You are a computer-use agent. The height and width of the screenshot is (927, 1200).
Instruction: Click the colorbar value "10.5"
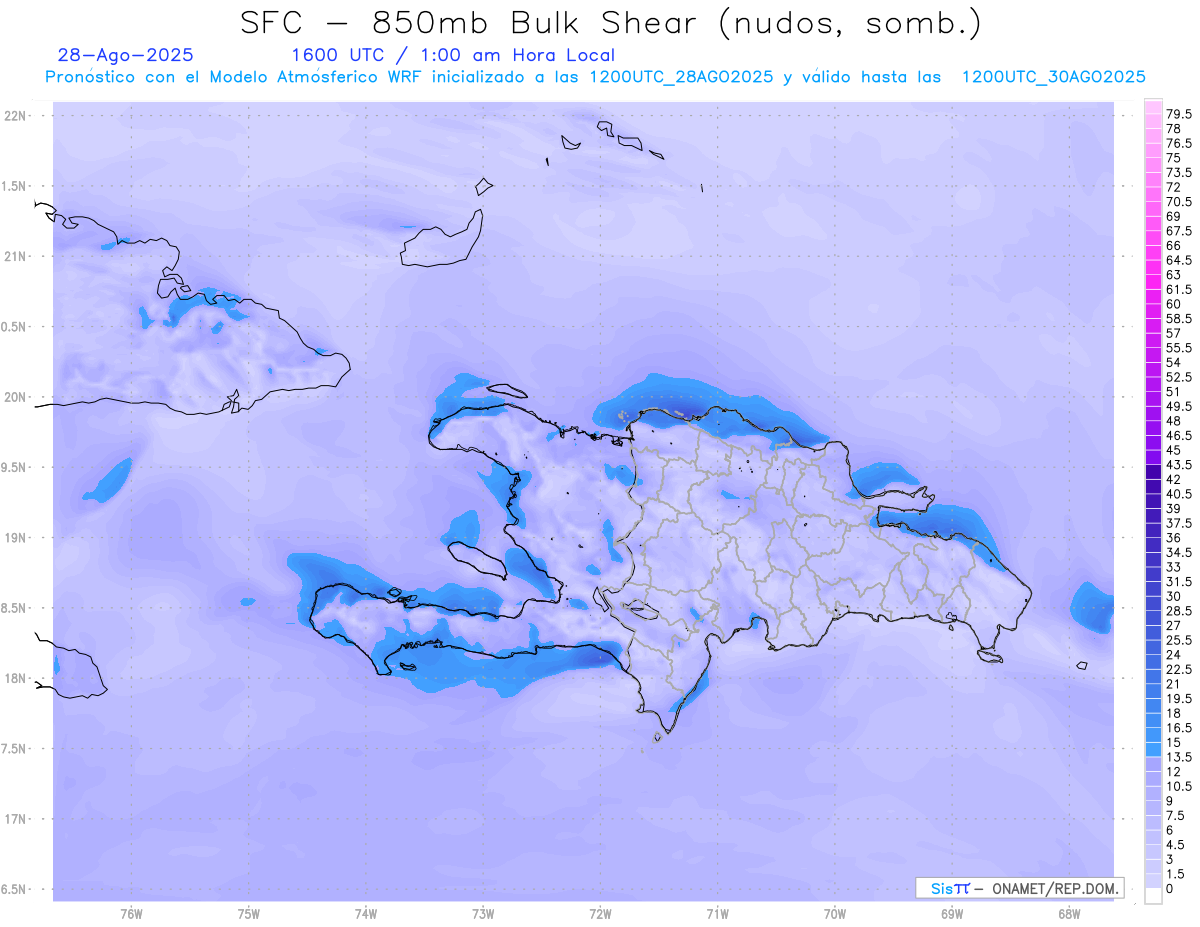pos(1179,786)
